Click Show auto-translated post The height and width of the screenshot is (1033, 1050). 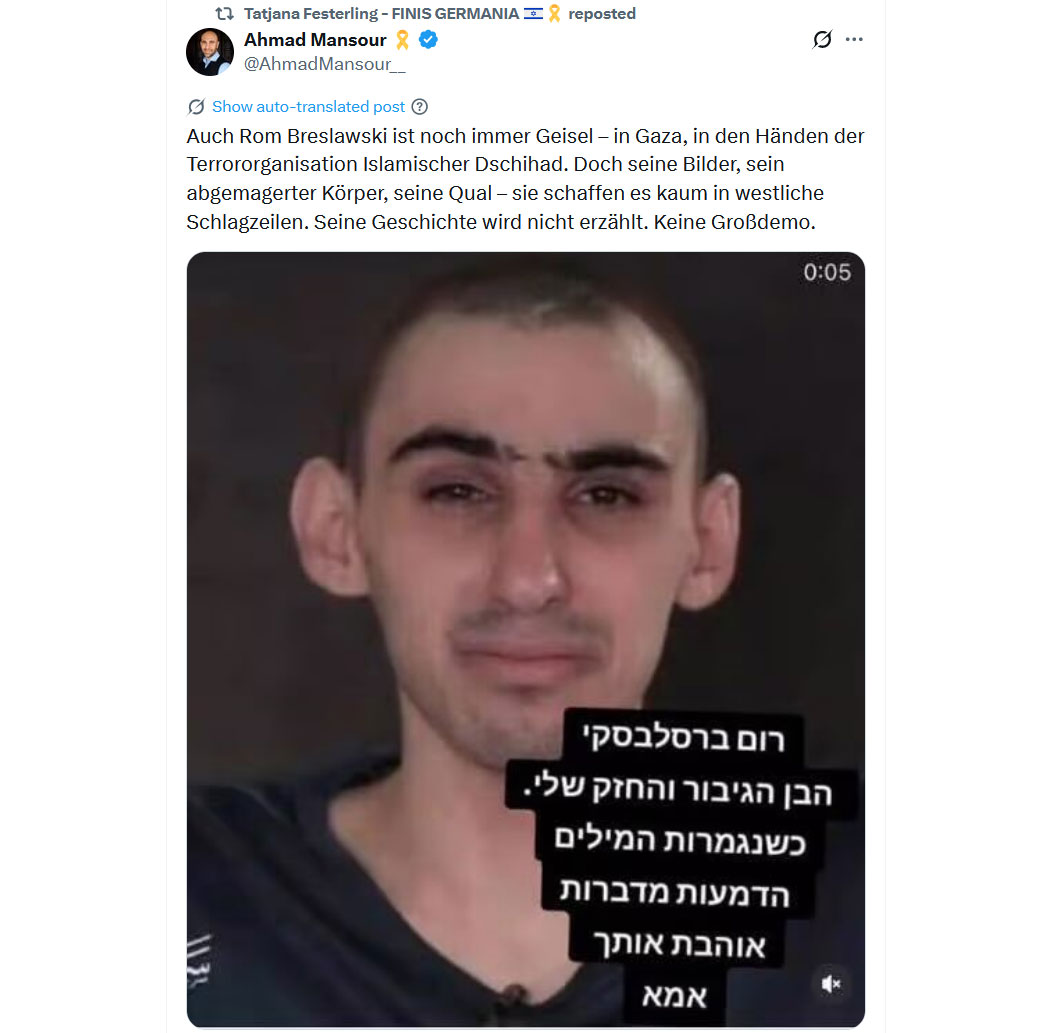(x=308, y=107)
